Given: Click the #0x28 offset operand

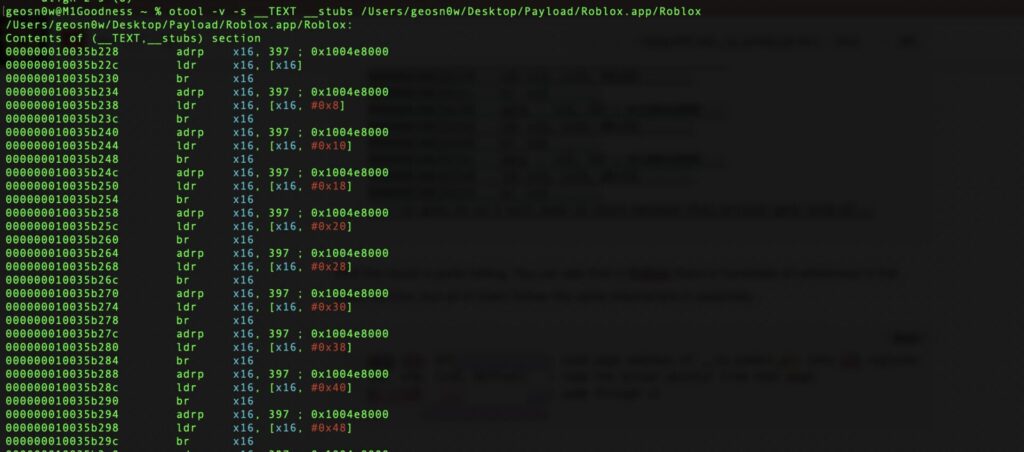Looking at the screenshot, I should [x=330, y=266].
